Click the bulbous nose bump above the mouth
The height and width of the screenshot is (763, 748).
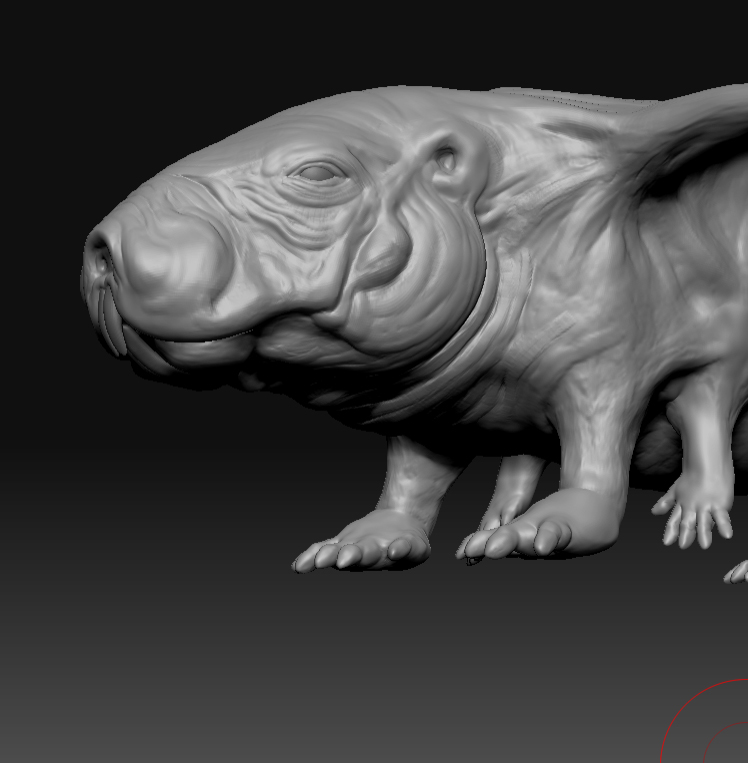point(175,258)
